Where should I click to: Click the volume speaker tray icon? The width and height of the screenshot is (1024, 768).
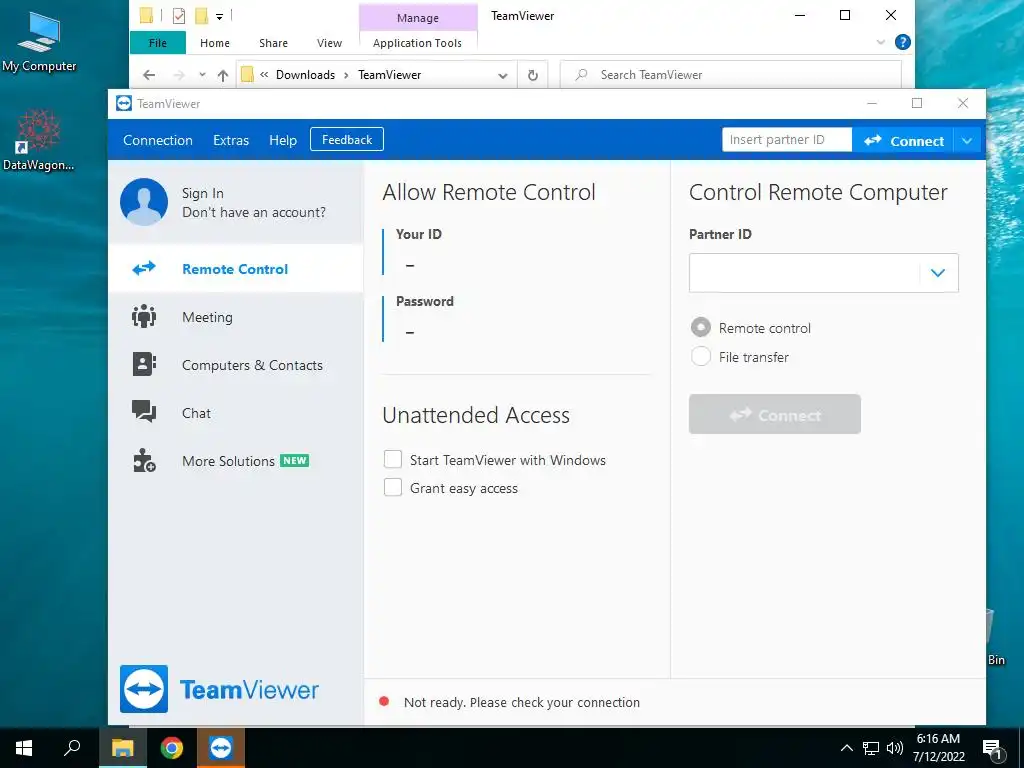(x=895, y=748)
